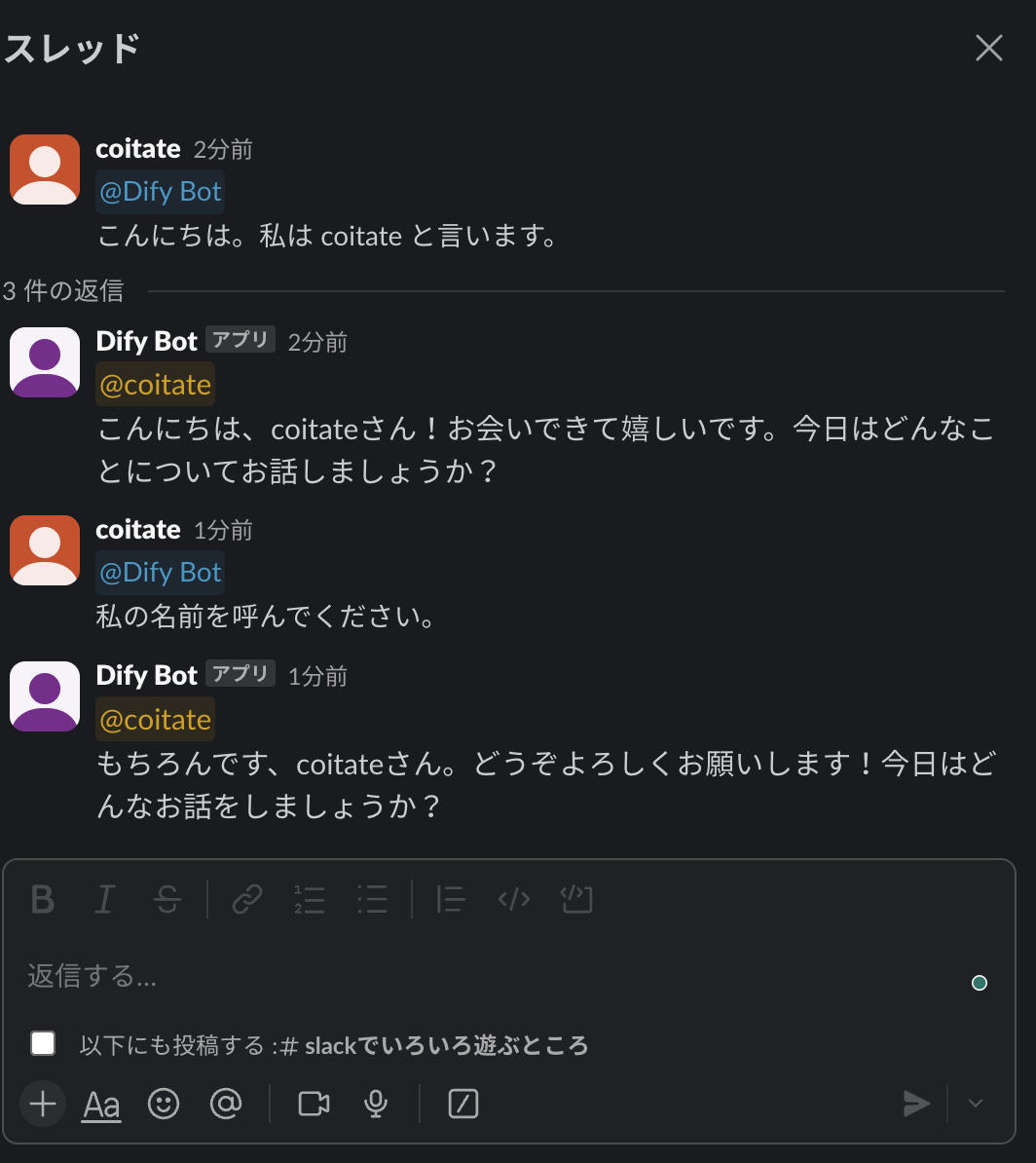Viewport: 1036px width, 1163px height.
Task: Open the slash commands shortcut
Action: [x=462, y=1104]
